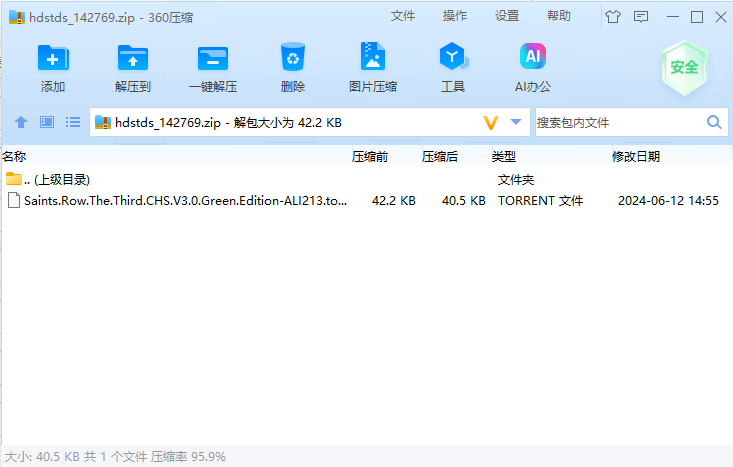Viewport: 733px width, 467px height.
Task: Click the 删除 (Delete) recycle icon
Action: [x=293, y=57]
